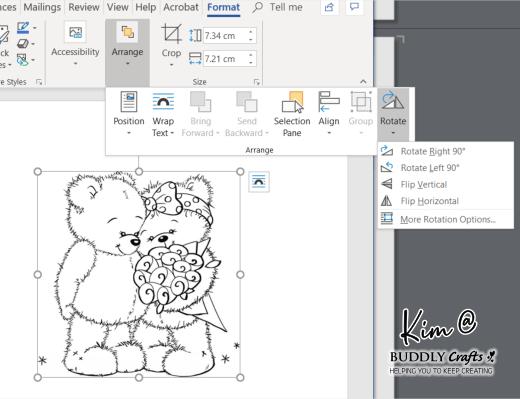
Task: Click the Share icon
Action: coord(329,7)
